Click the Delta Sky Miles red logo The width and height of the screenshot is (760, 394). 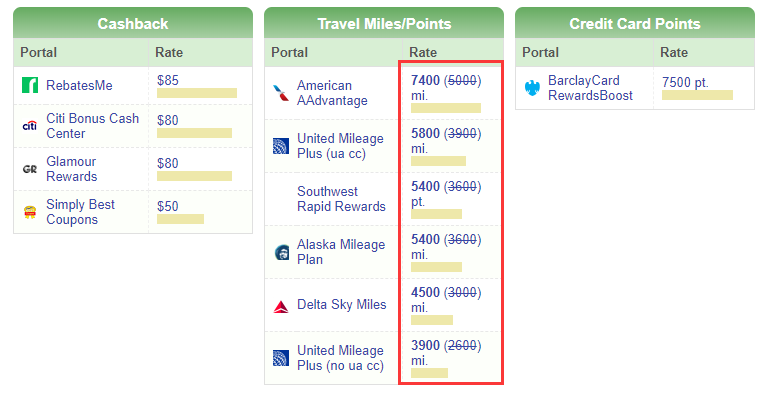[x=281, y=307]
